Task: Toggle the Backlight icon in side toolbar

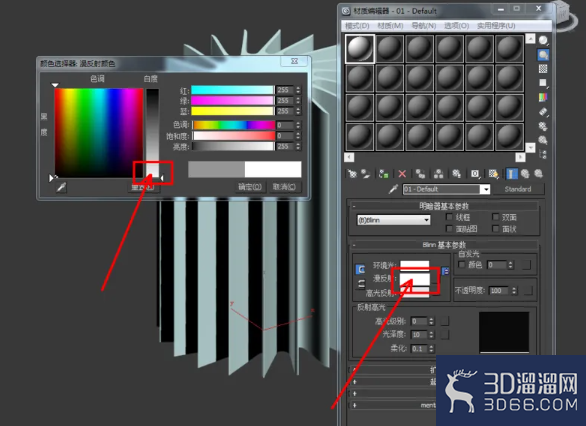Action: click(543, 55)
